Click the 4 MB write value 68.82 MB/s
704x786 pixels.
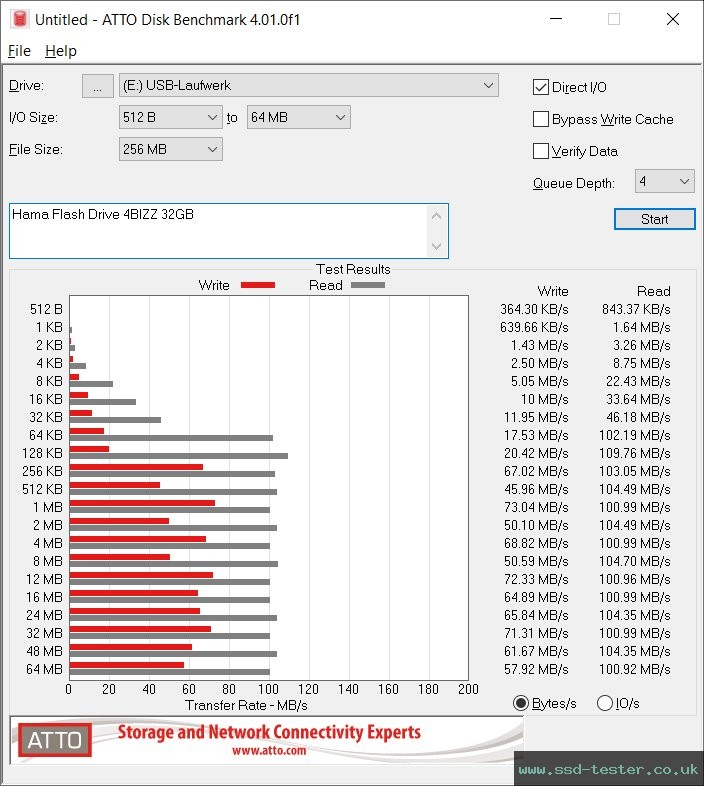click(x=536, y=543)
